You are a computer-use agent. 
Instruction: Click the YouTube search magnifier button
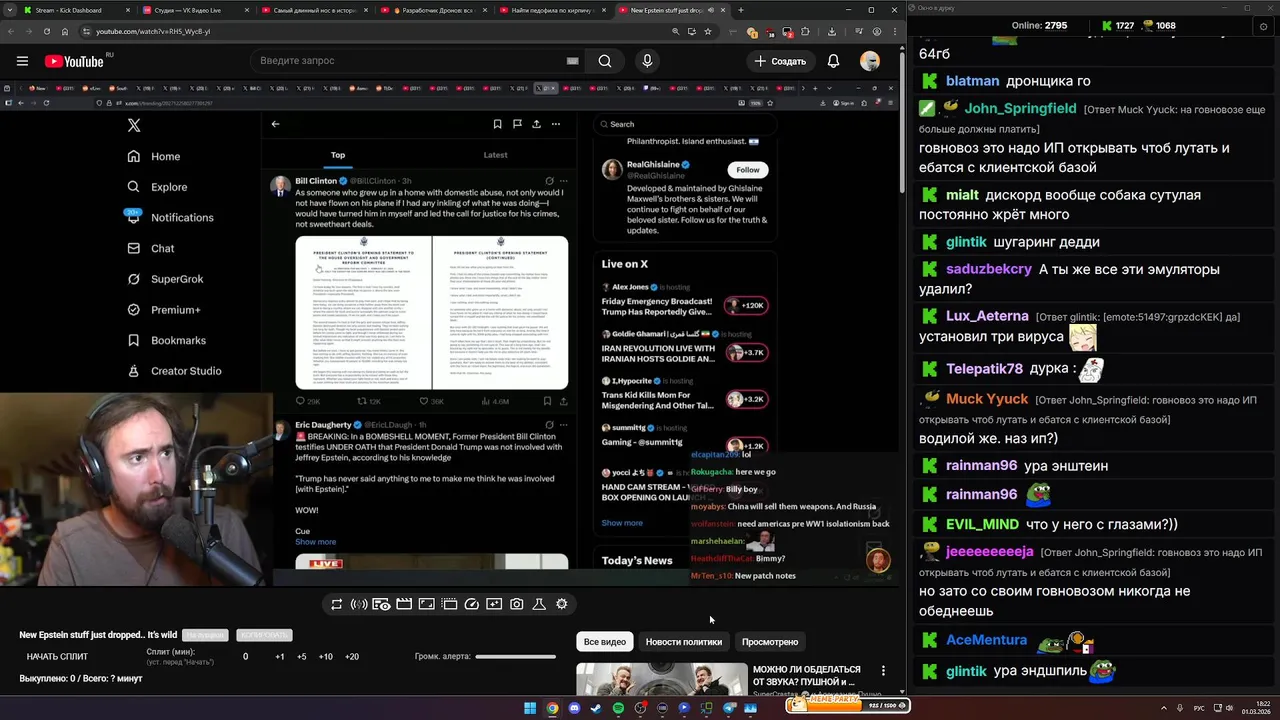(605, 61)
